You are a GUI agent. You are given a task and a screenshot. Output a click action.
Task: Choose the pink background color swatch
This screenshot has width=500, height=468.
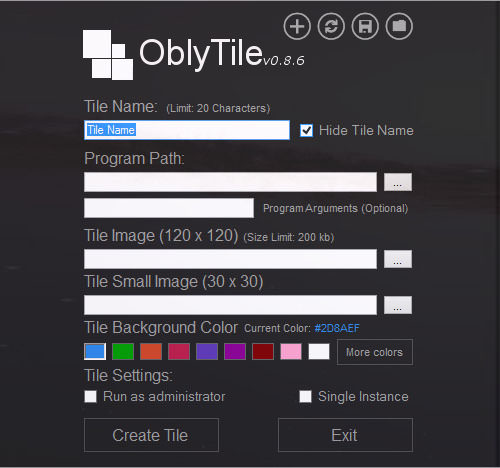point(291,352)
